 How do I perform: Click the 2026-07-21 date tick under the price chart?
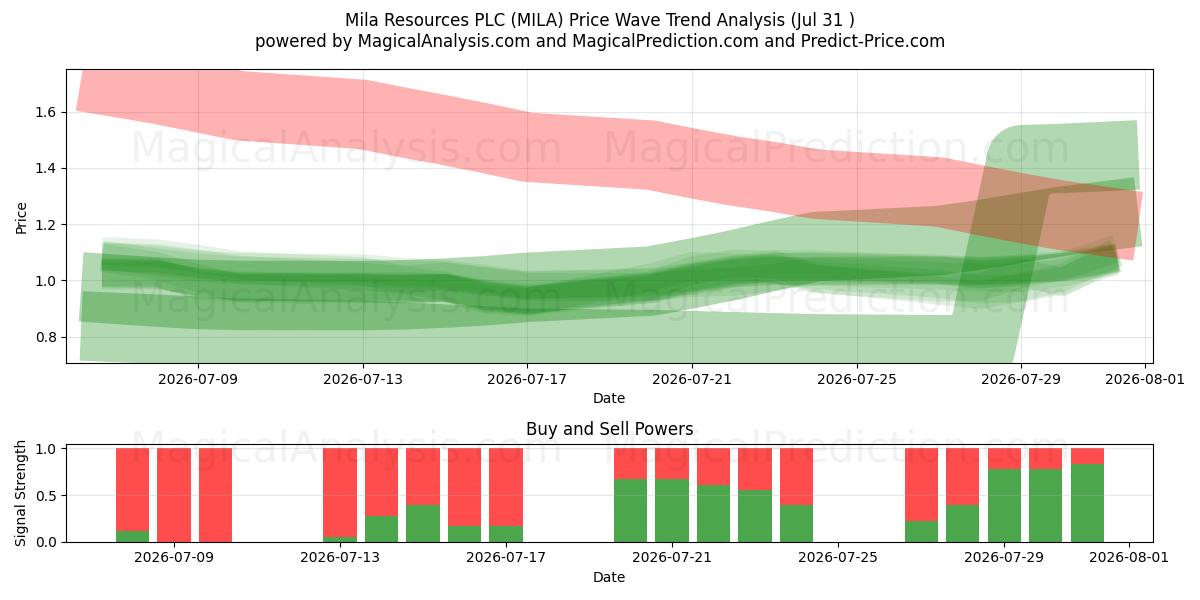[692, 380]
